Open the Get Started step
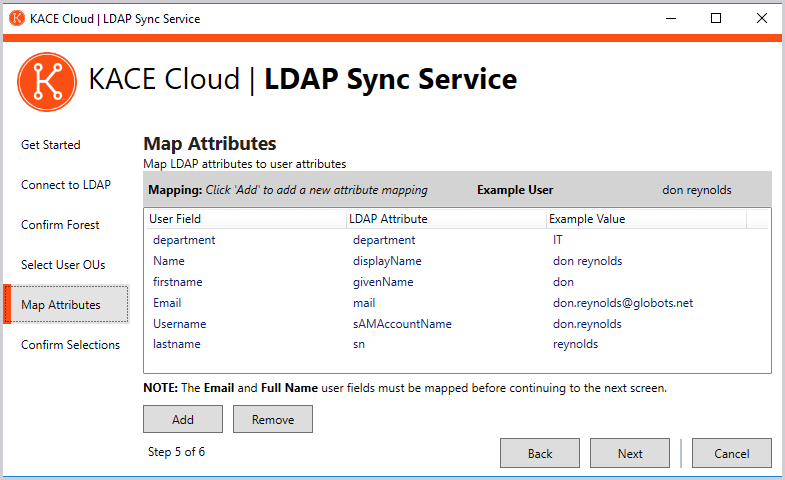Viewport: 785px width, 480px height. [51, 145]
